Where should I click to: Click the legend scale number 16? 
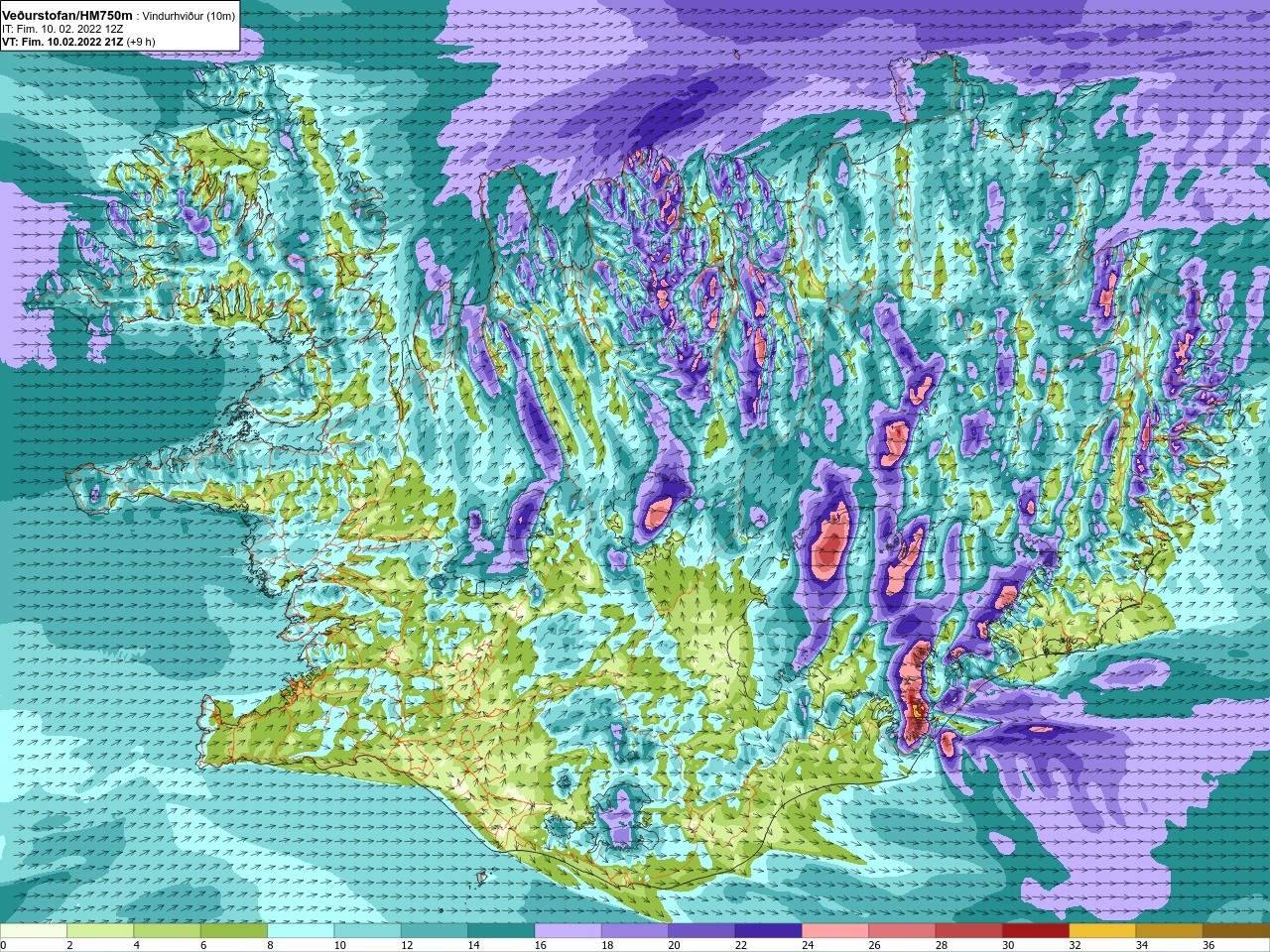click(539, 945)
